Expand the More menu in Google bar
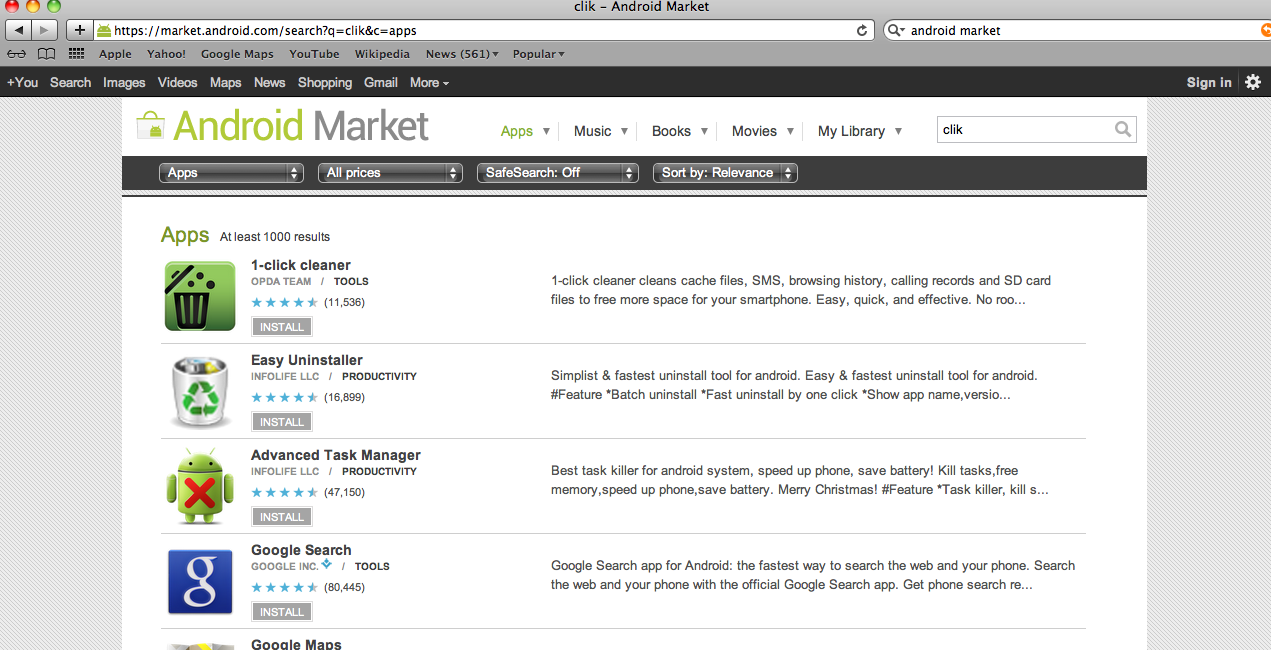The height and width of the screenshot is (650, 1271). 429,82
